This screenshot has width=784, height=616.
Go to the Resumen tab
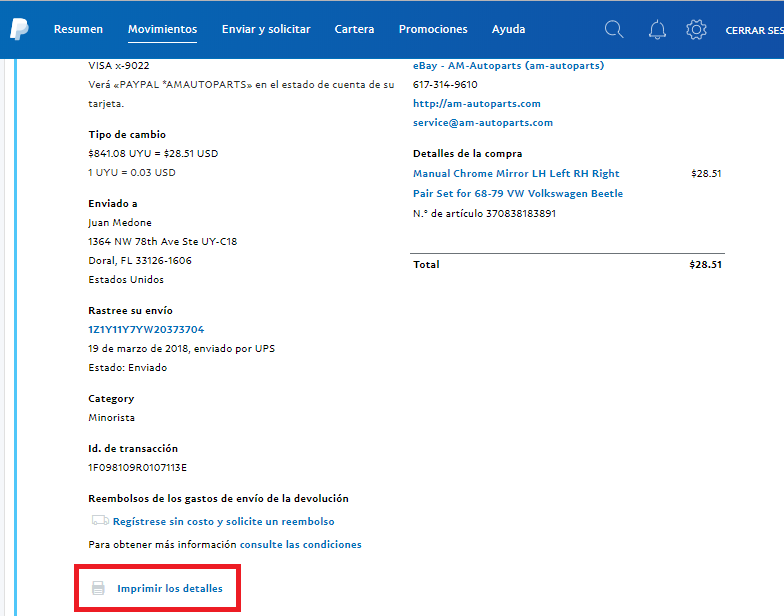[78, 29]
